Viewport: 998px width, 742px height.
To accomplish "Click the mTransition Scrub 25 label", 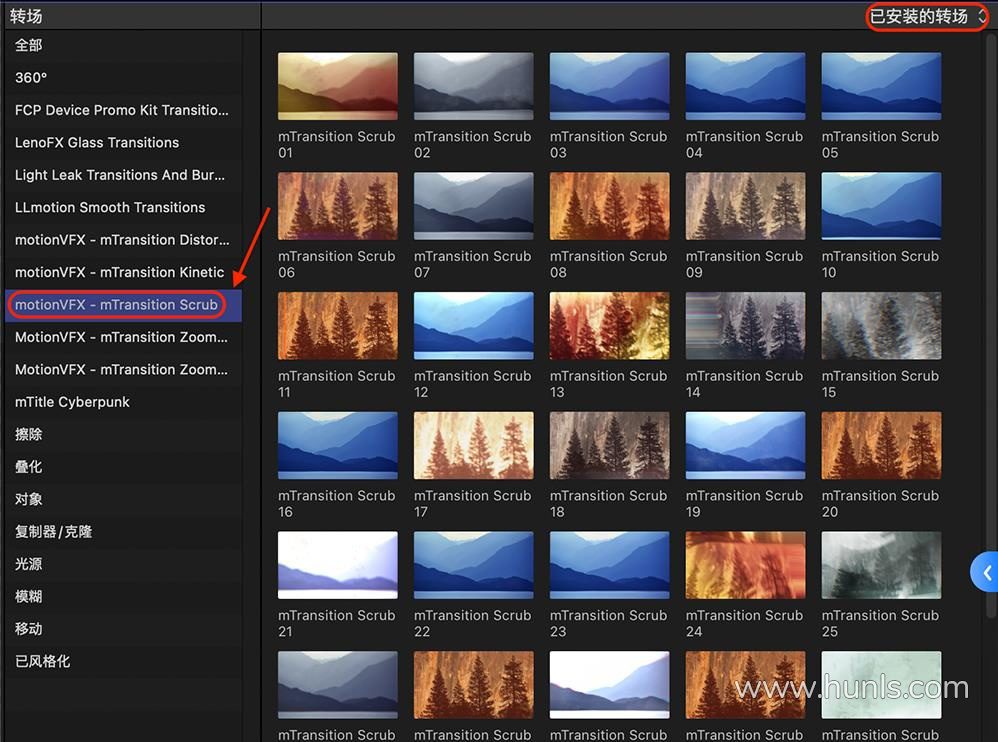I will (x=880, y=623).
